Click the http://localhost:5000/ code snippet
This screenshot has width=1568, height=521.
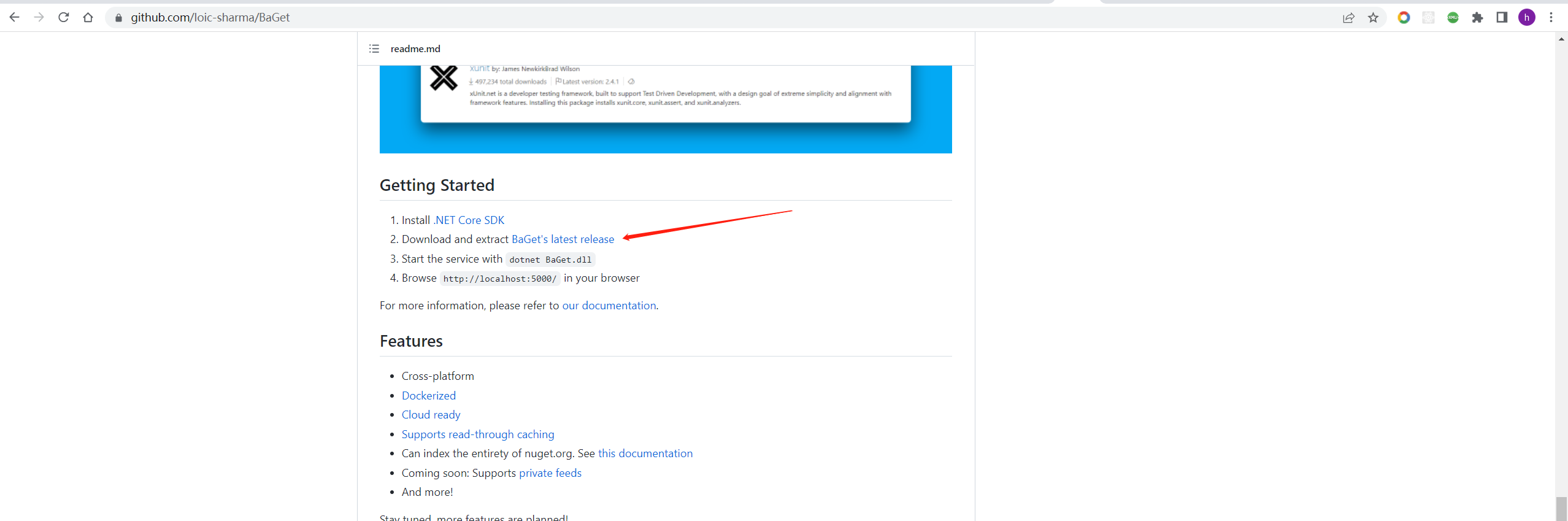(500, 279)
